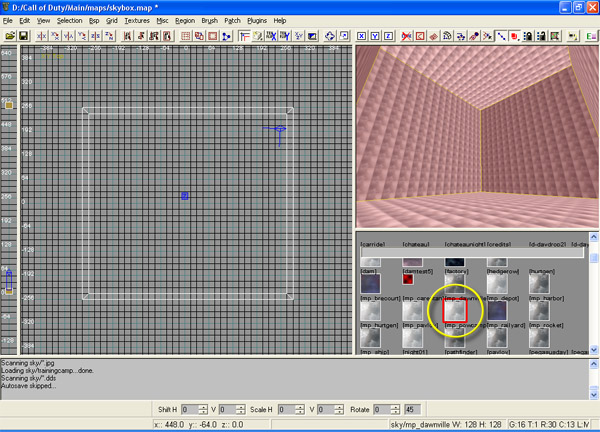Viewport: 600px width, 432px height.
Task: Click the blue Z marker in grid view
Action: 185,196
